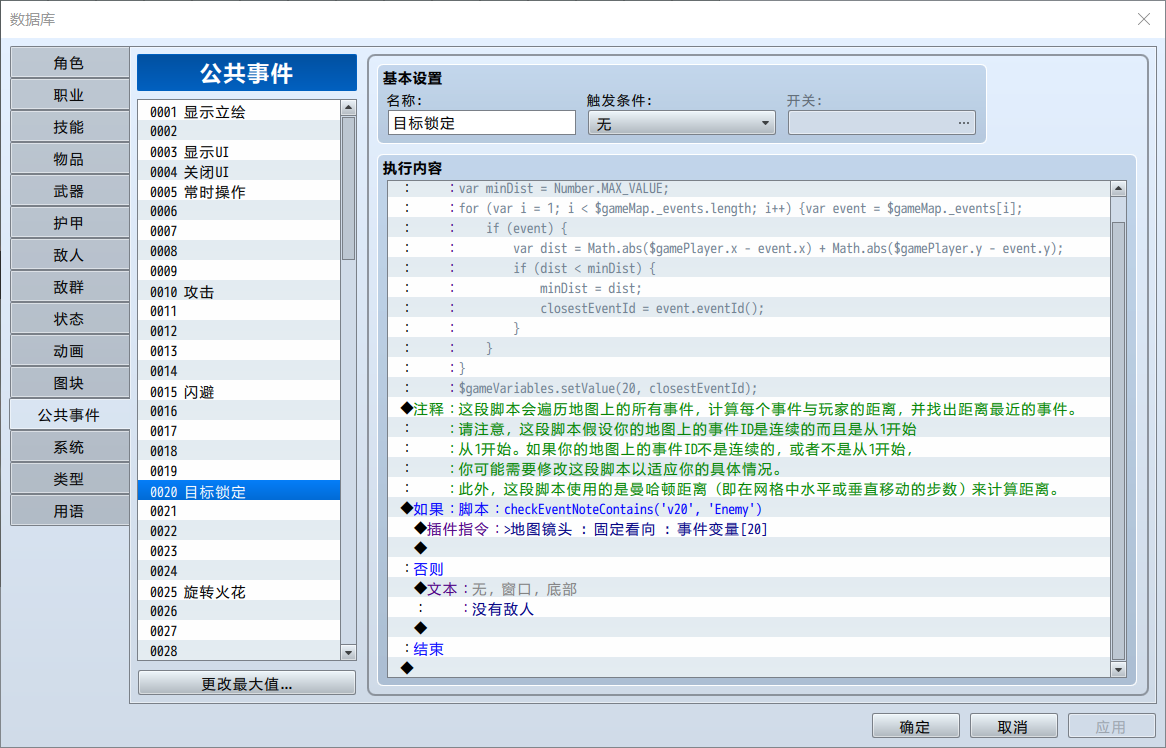Select the 插件指令 地图镜头 固定看向 line

pos(749,529)
